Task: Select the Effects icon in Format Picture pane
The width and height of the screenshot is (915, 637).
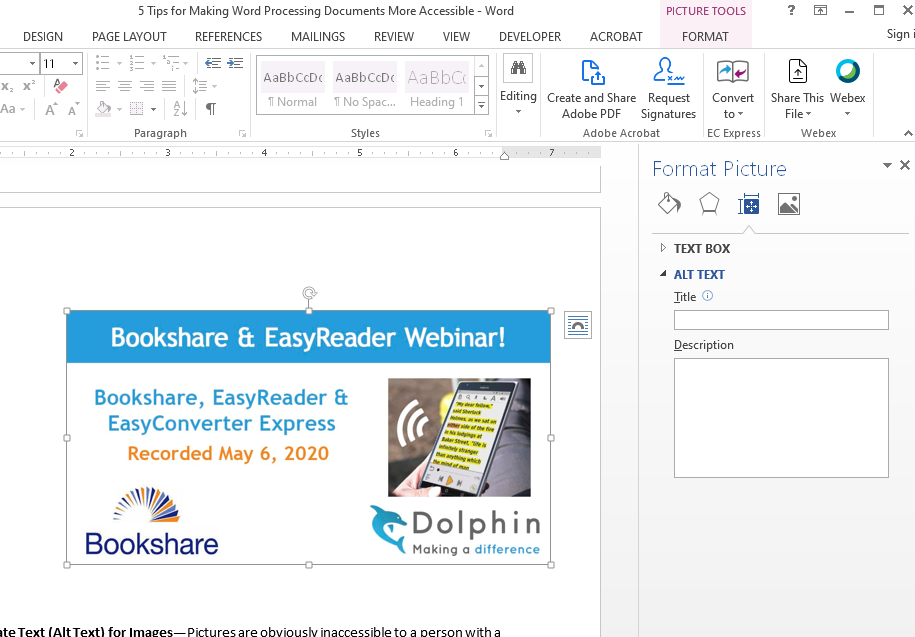Action: tap(709, 203)
